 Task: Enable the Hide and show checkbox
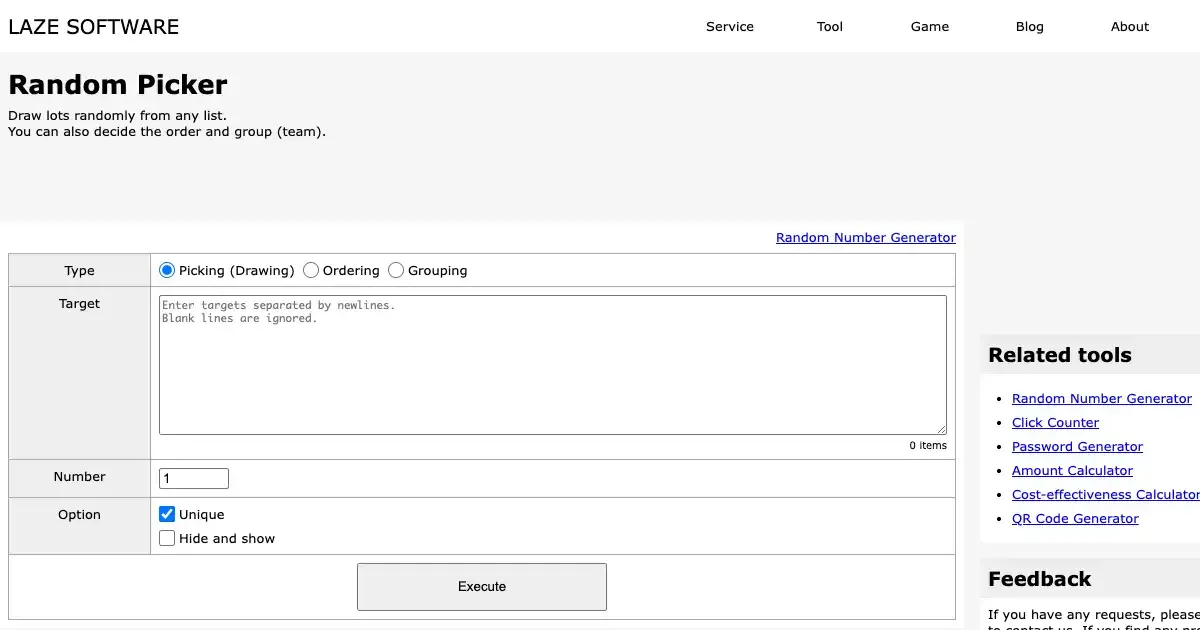[167, 538]
